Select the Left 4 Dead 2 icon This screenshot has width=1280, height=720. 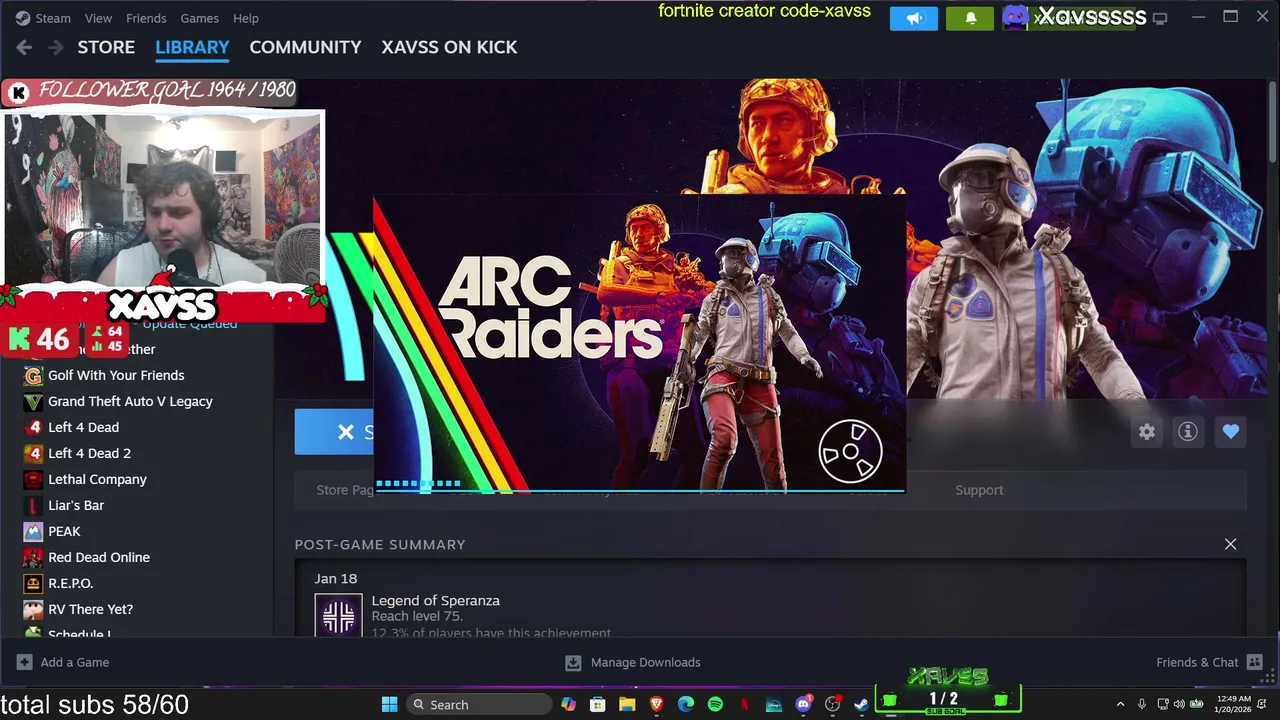[x=33, y=453]
